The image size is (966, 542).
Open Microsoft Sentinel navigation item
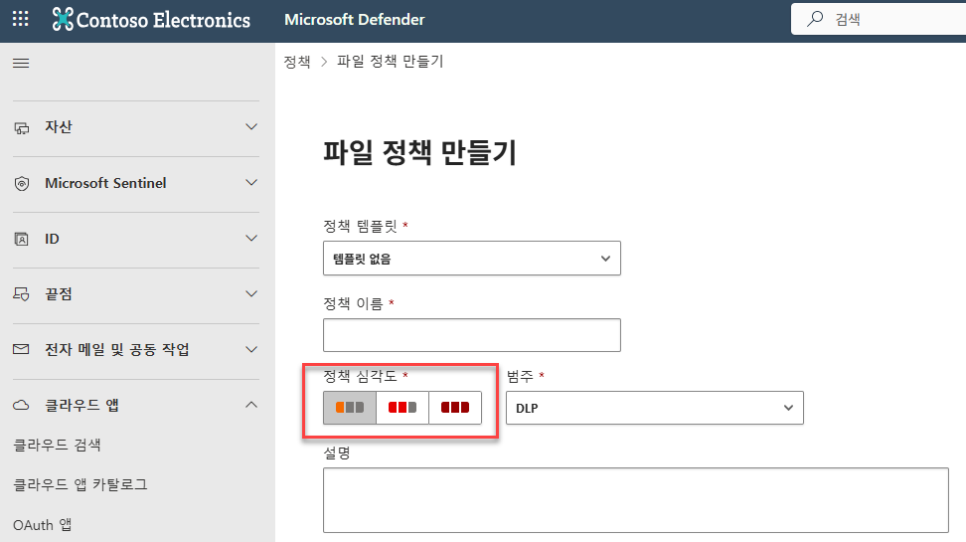click(x=136, y=183)
